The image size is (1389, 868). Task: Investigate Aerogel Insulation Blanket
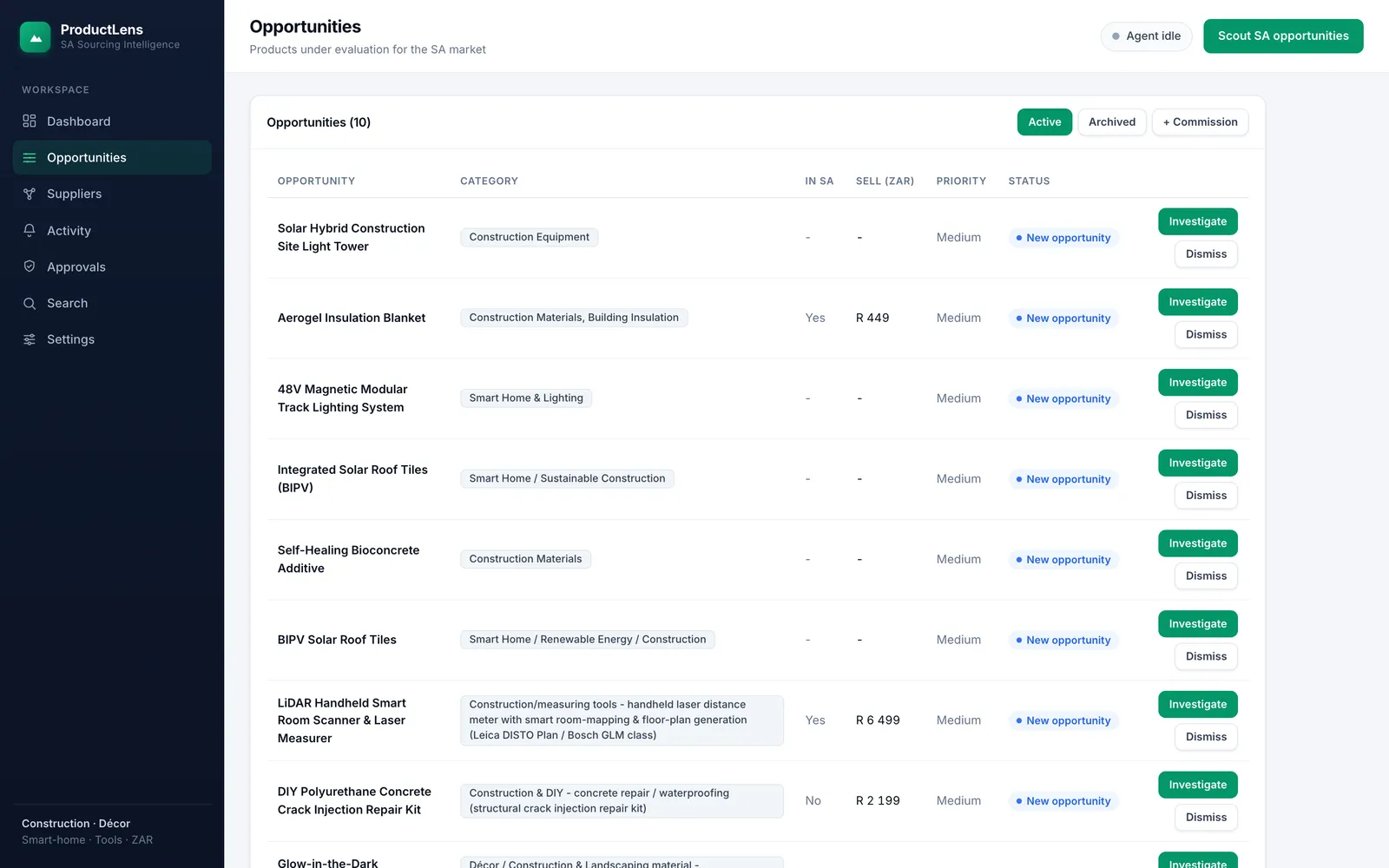tap(1197, 302)
